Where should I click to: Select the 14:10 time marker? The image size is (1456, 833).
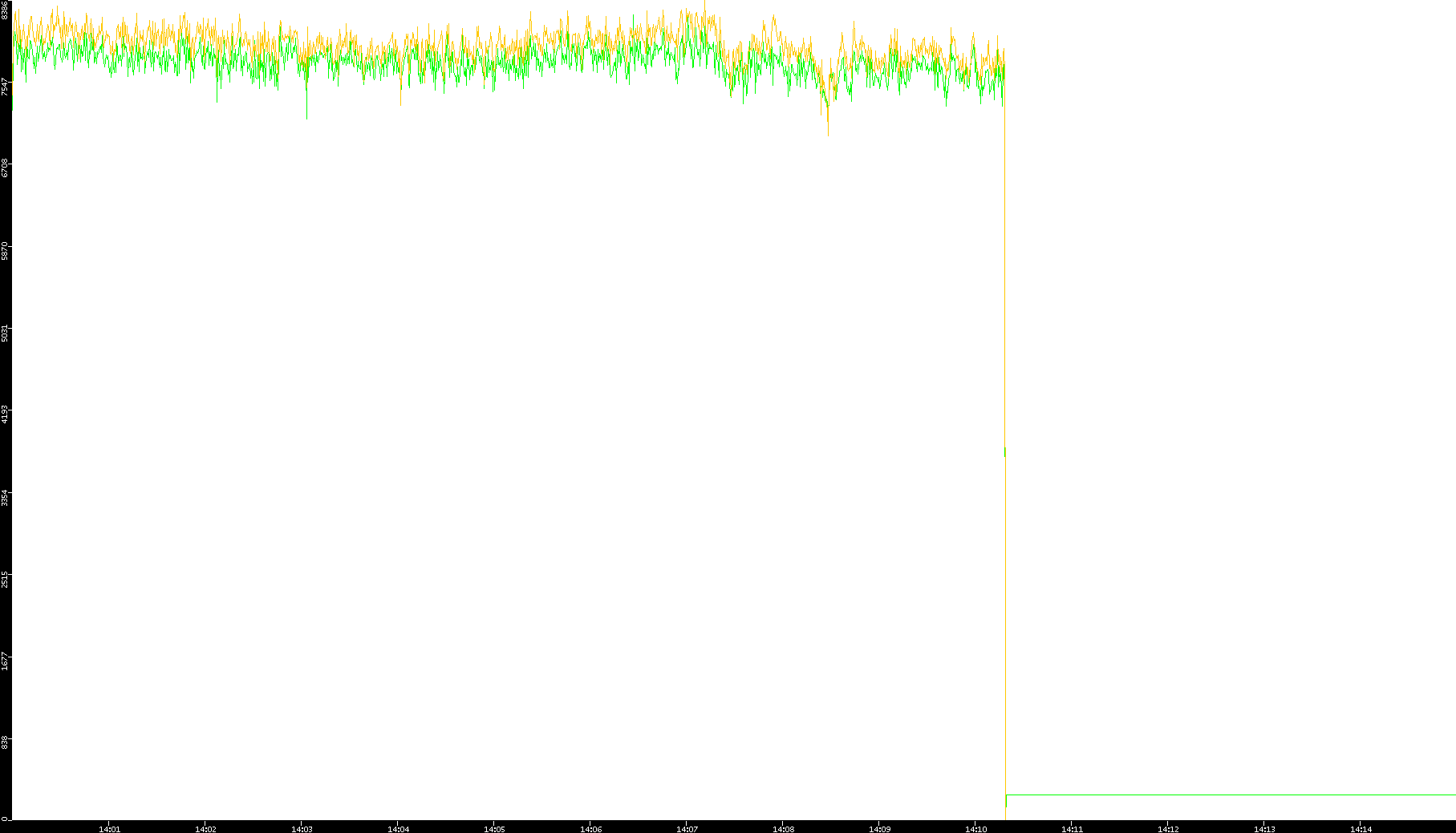[x=975, y=829]
